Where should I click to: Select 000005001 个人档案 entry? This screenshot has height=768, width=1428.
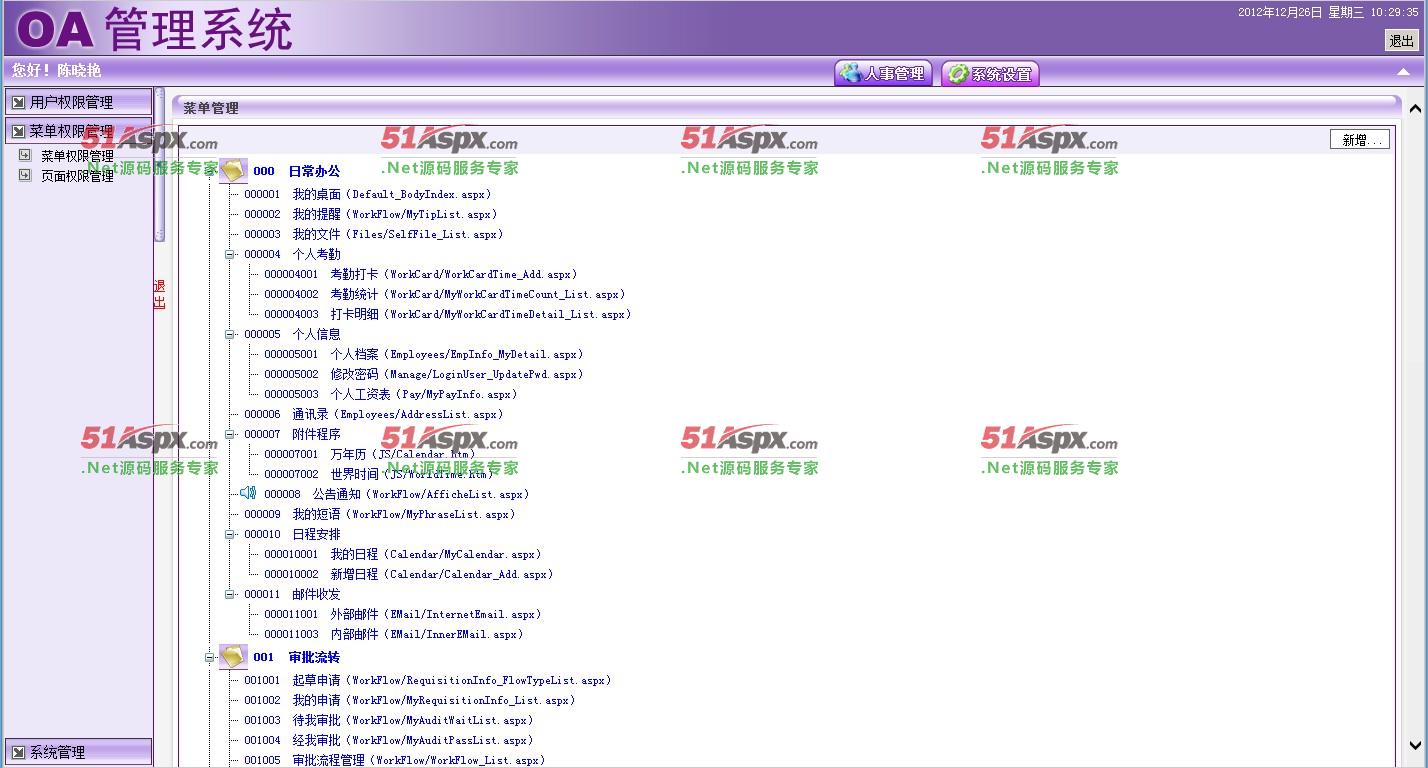pyautogui.click(x=424, y=354)
